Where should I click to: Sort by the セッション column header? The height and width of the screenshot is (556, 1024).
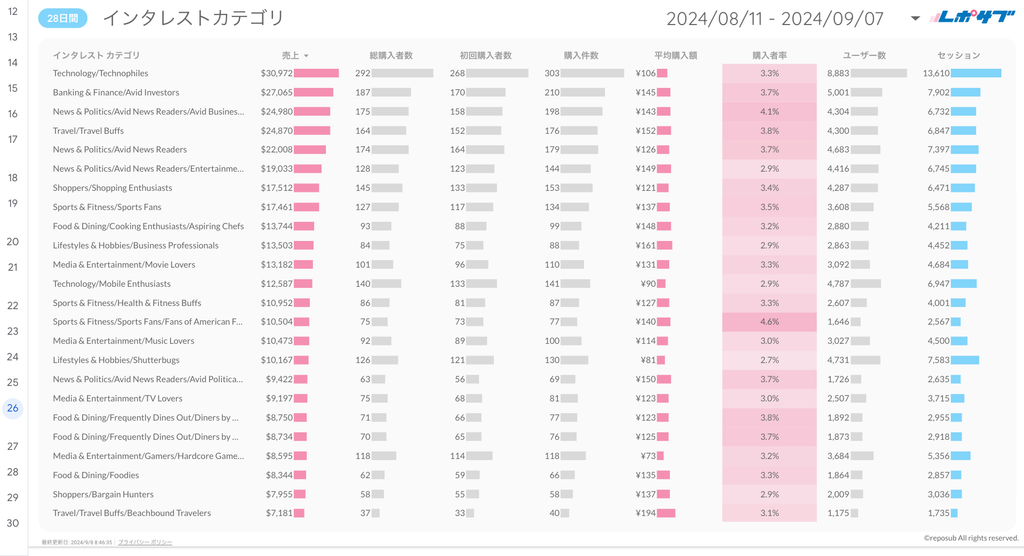tap(958, 55)
